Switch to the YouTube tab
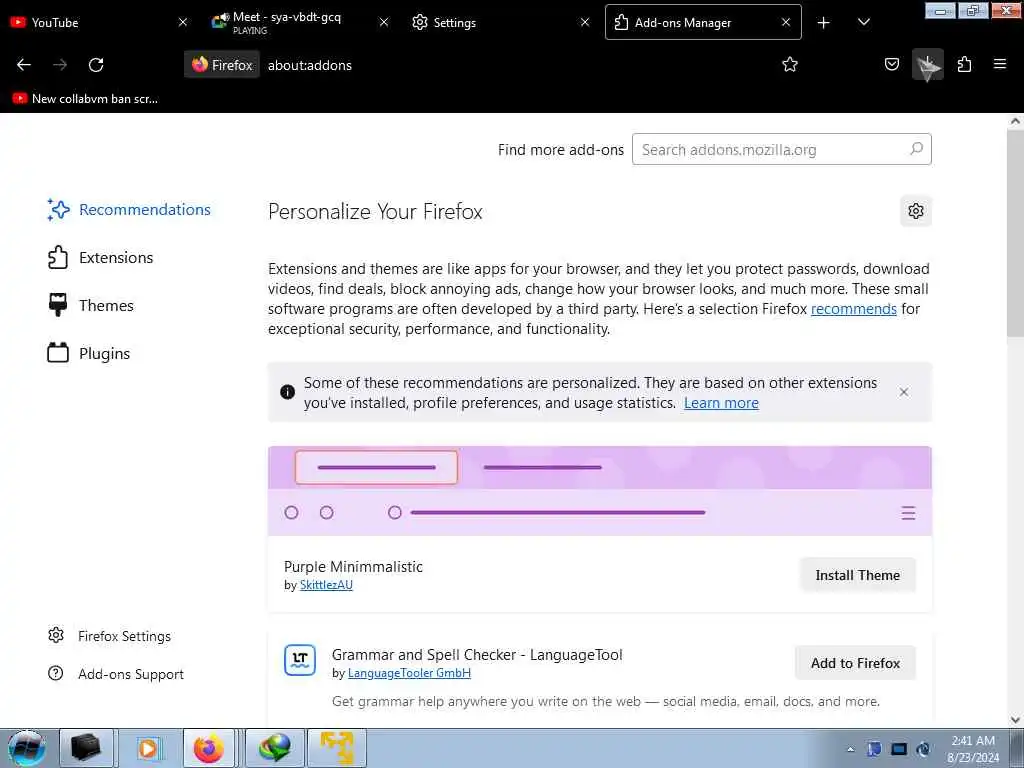 point(100,22)
